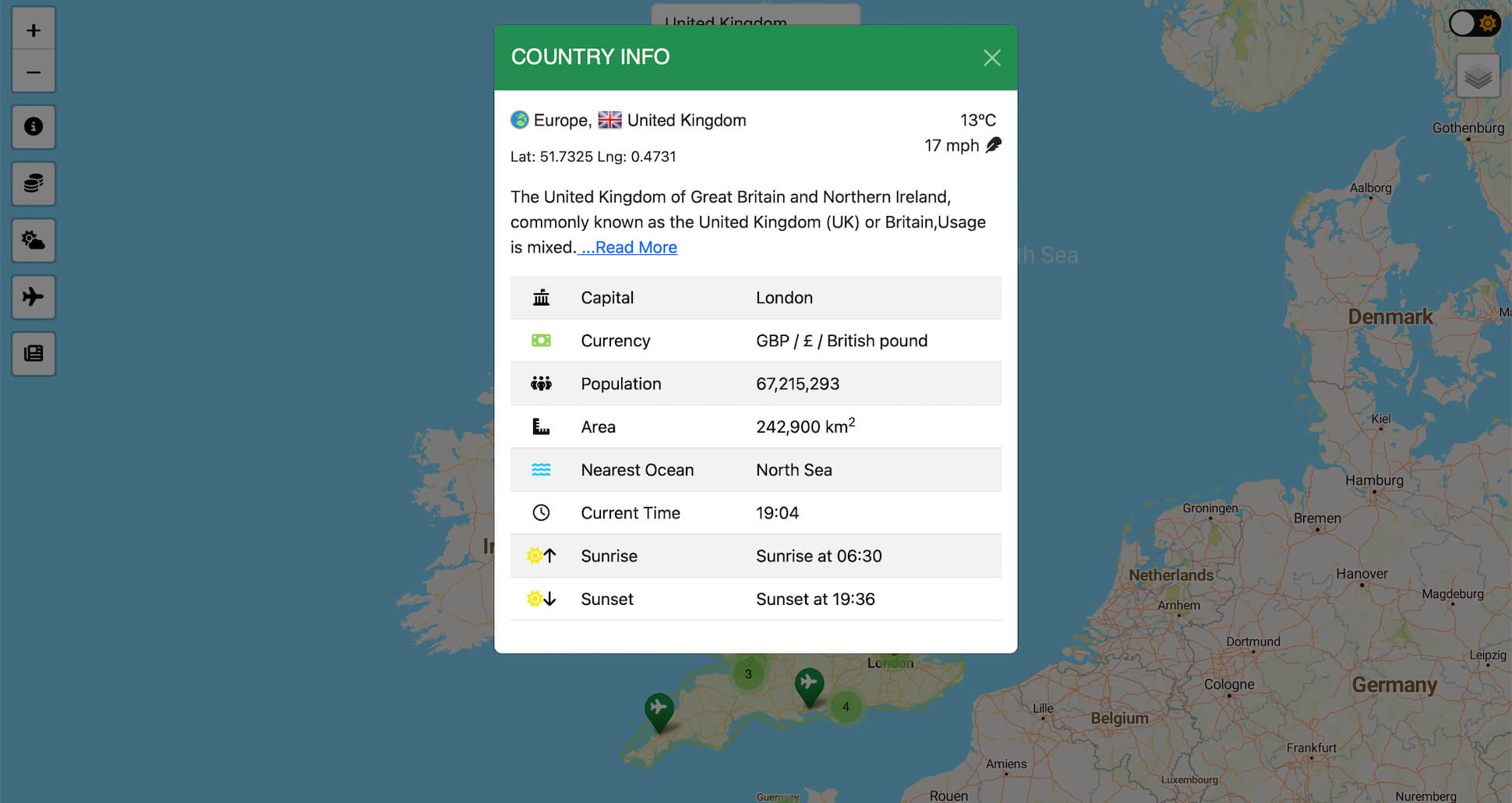The height and width of the screenshot is (803, 1512).
Task: Open the map layers control
Action: coord(1478,76)
